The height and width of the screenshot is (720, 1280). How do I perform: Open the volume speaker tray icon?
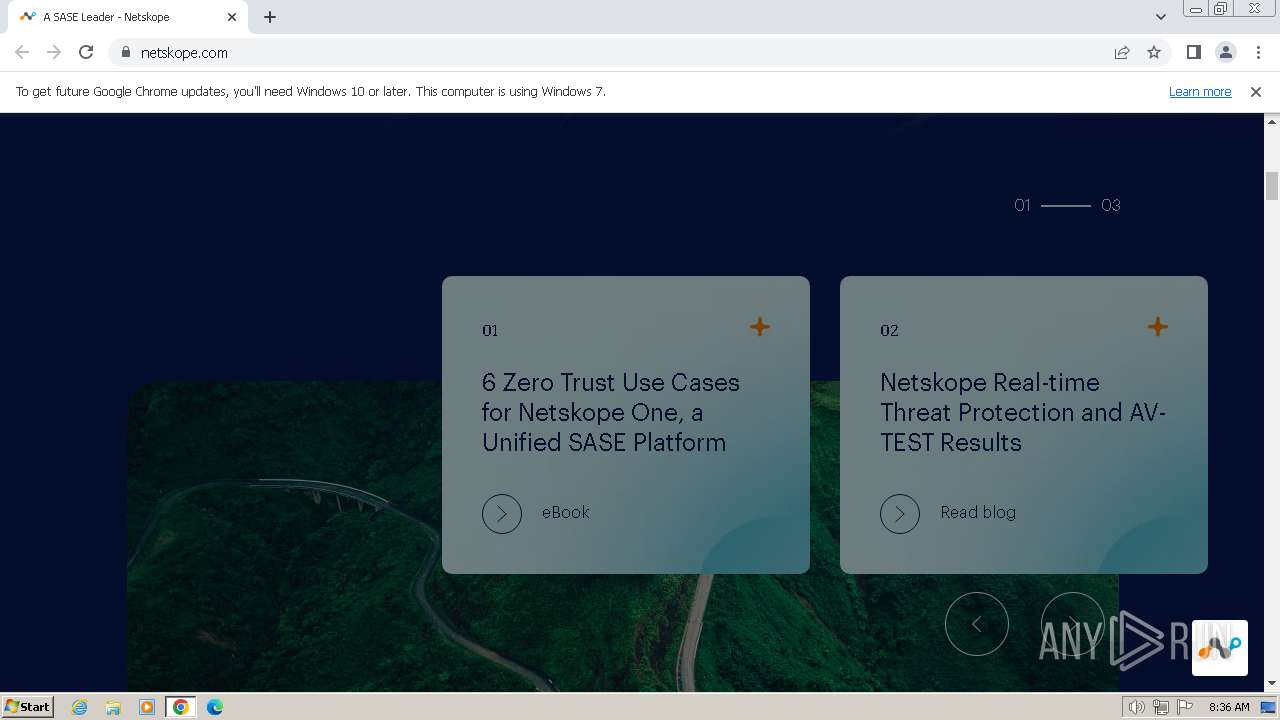tap(1137, 707)
